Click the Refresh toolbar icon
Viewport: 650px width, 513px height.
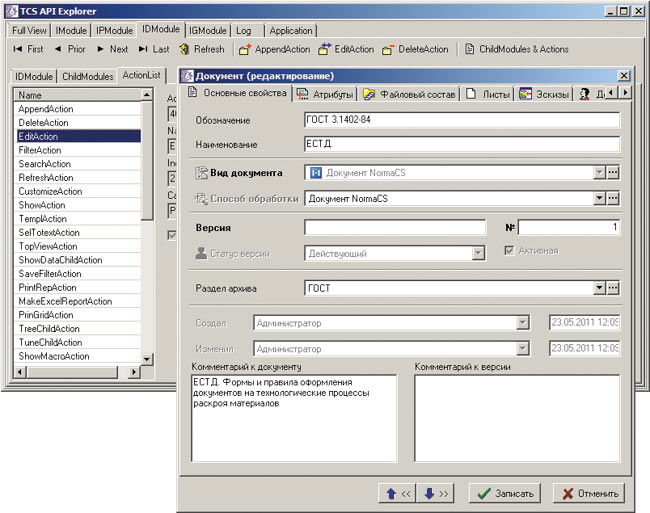coord(184,49)
